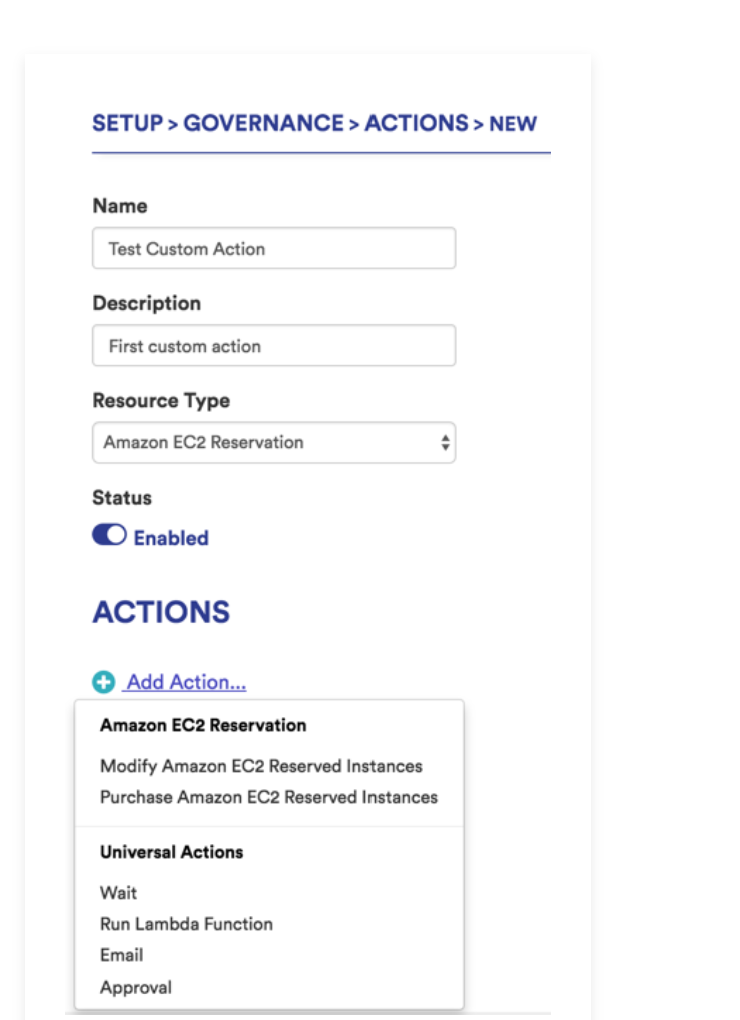Click the Add Action... link
Screen dimensions: 740x1020
[x=186, y=682]
